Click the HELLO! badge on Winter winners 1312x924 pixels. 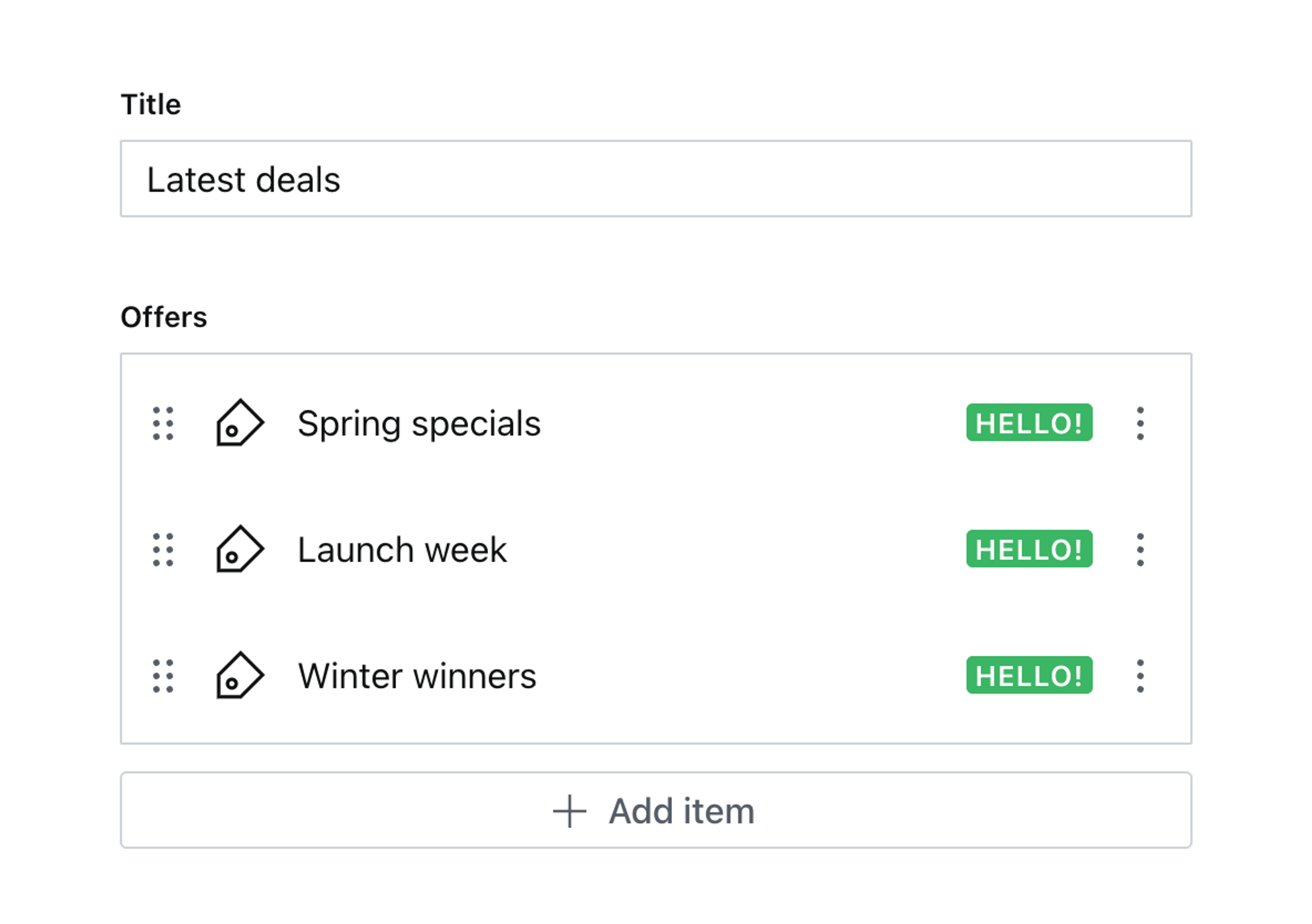point(1029,675)
